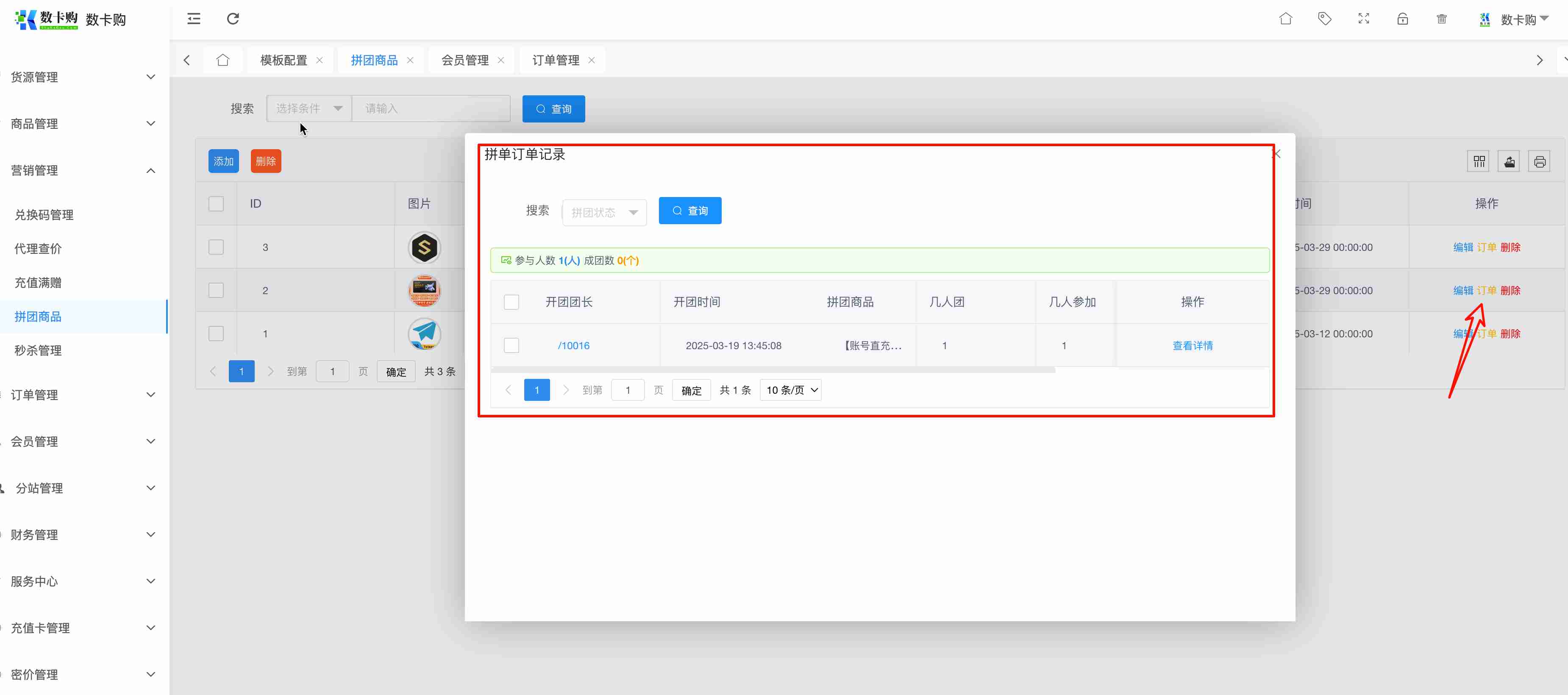Switch to the 会员管理 tab
This screenshot has height=695, width=1568.
(464, 60)
